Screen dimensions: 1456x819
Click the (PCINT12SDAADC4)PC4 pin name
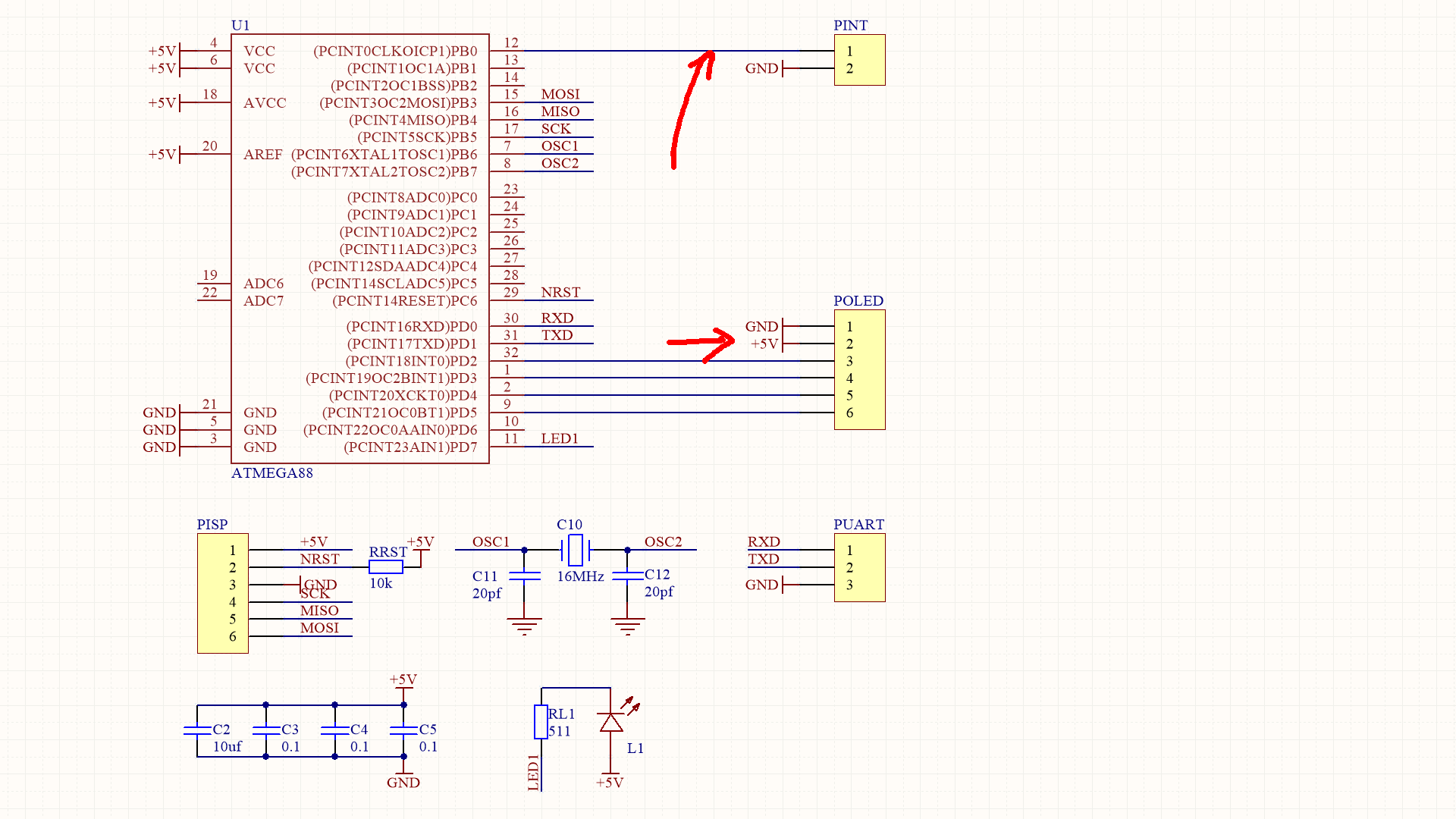[x=393, y=266]
